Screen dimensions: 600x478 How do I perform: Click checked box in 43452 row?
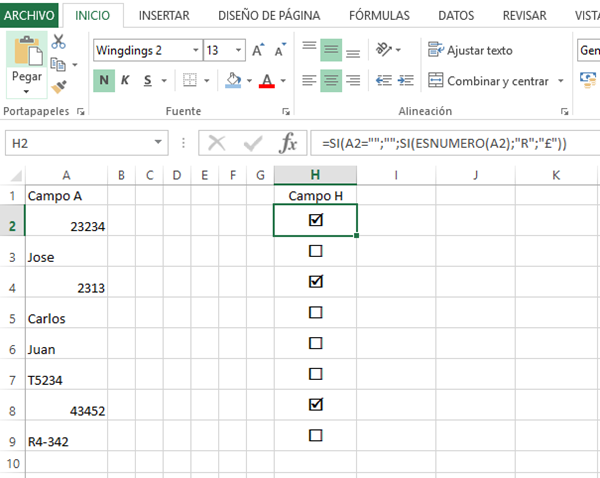pos(316,404)
